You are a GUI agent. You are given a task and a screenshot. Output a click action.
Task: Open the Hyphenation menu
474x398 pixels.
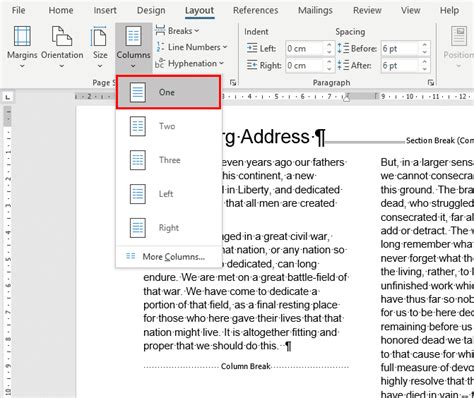point(189,63)
